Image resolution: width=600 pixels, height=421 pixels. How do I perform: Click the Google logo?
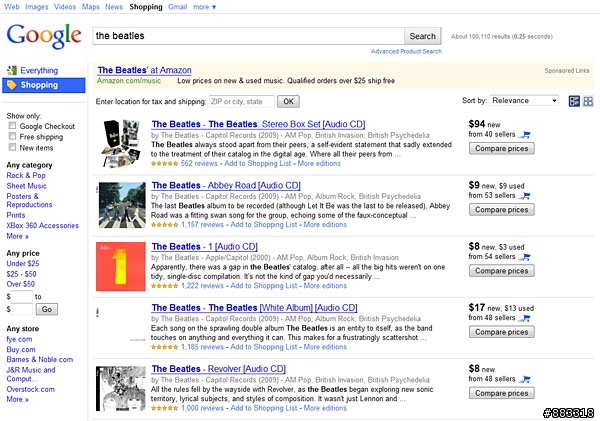coord(44,36)
